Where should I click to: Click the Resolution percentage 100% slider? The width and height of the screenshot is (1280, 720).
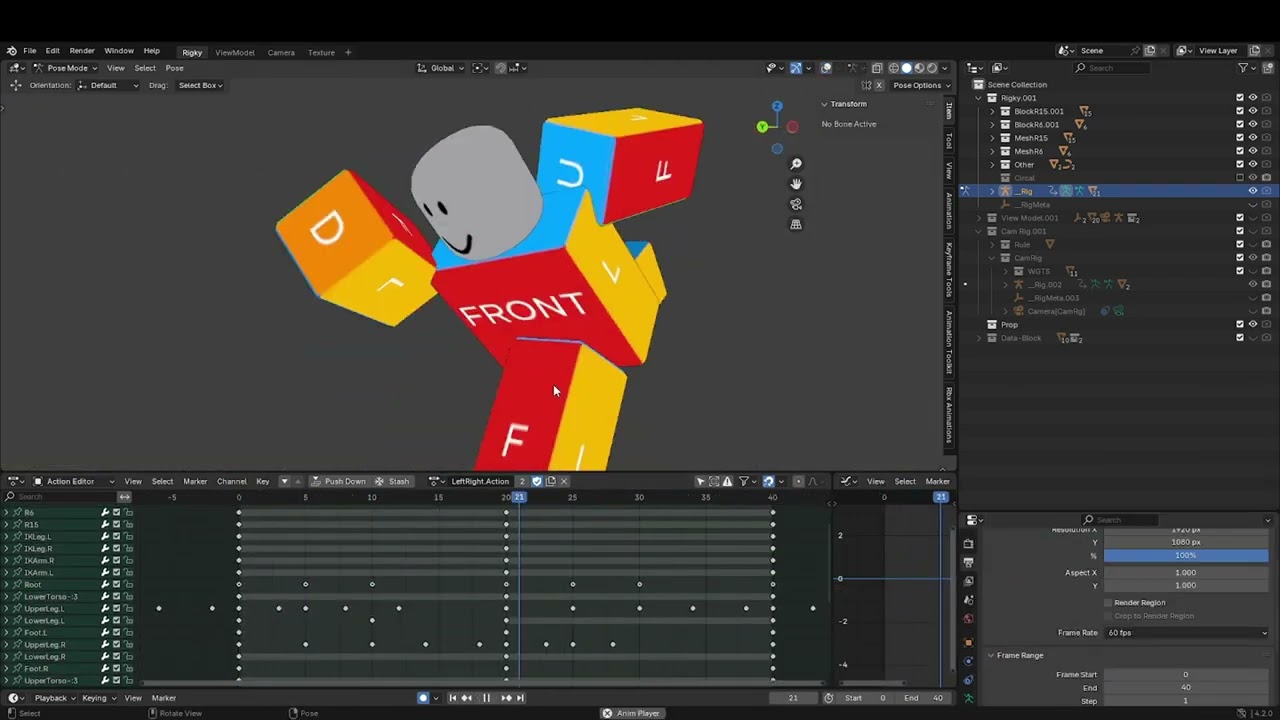(x=1186, y=555)
